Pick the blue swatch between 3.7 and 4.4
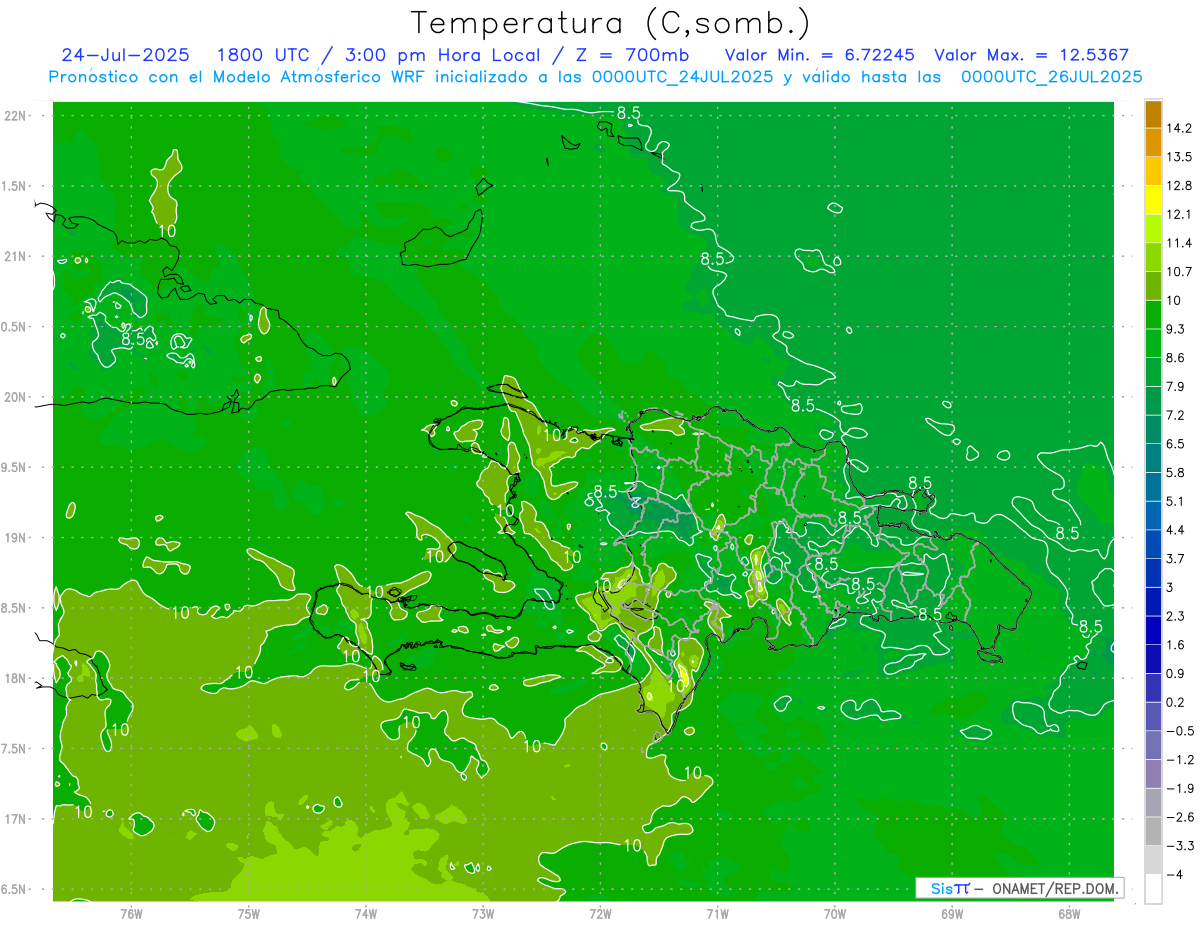This screenshot has height=927, width=1200. tap(1153, 544)
